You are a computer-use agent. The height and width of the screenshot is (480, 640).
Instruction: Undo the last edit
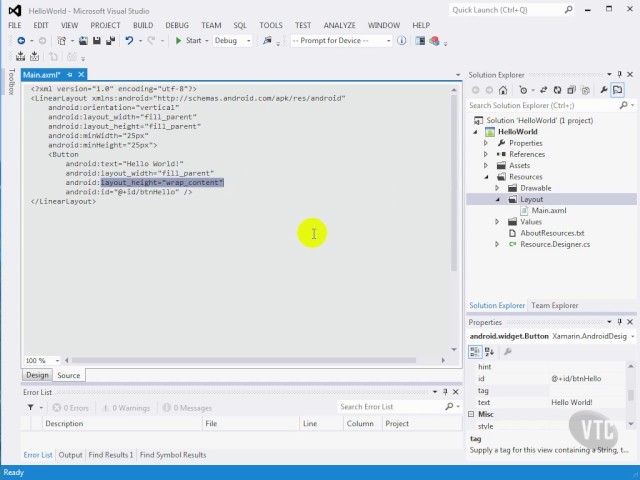(129, 40)
